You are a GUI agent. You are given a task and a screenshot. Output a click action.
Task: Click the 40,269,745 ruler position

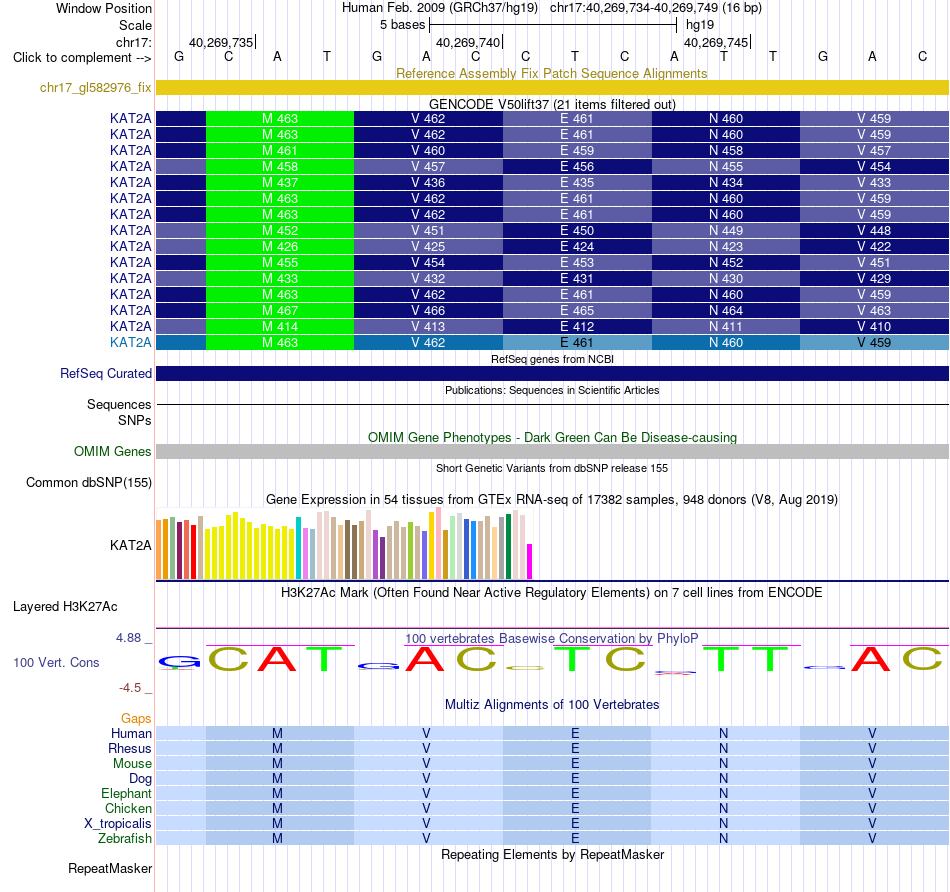click(716, 42)
